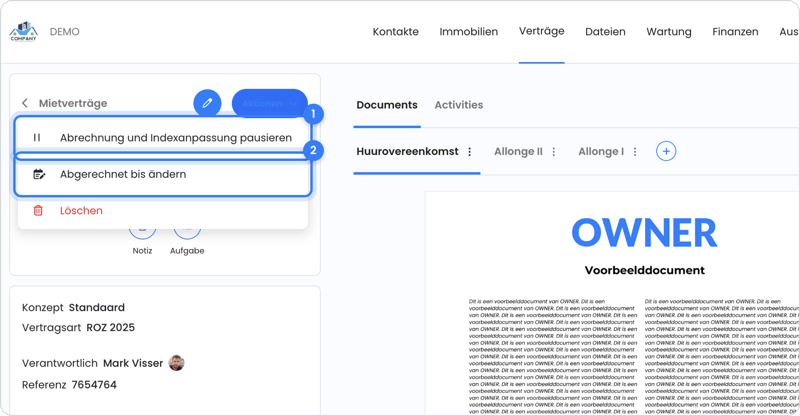Click the Notiz label
Screen dimensions: 800x416
pos(142,251)
